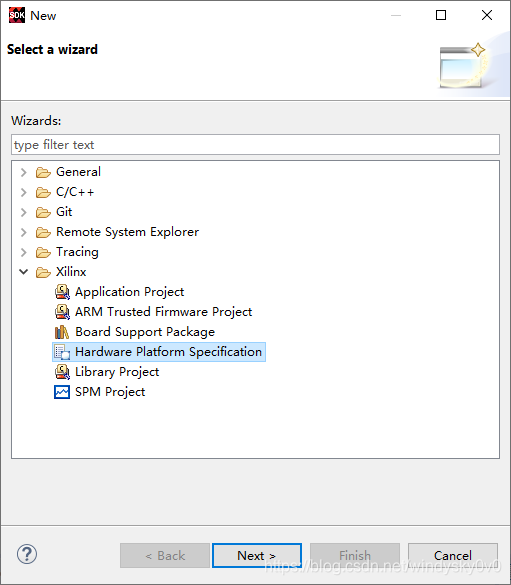The height and width of the screenshot is (585, 511).
Task: Select the C/C++ tree label
Action: tap(75, 192)
